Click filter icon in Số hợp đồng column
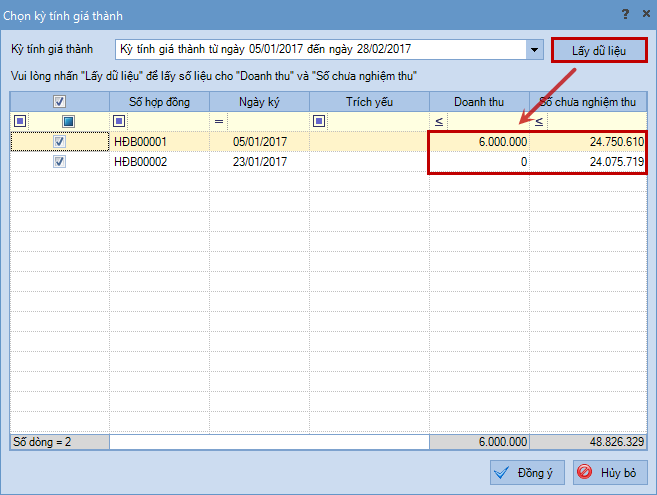 click(119, 121)
